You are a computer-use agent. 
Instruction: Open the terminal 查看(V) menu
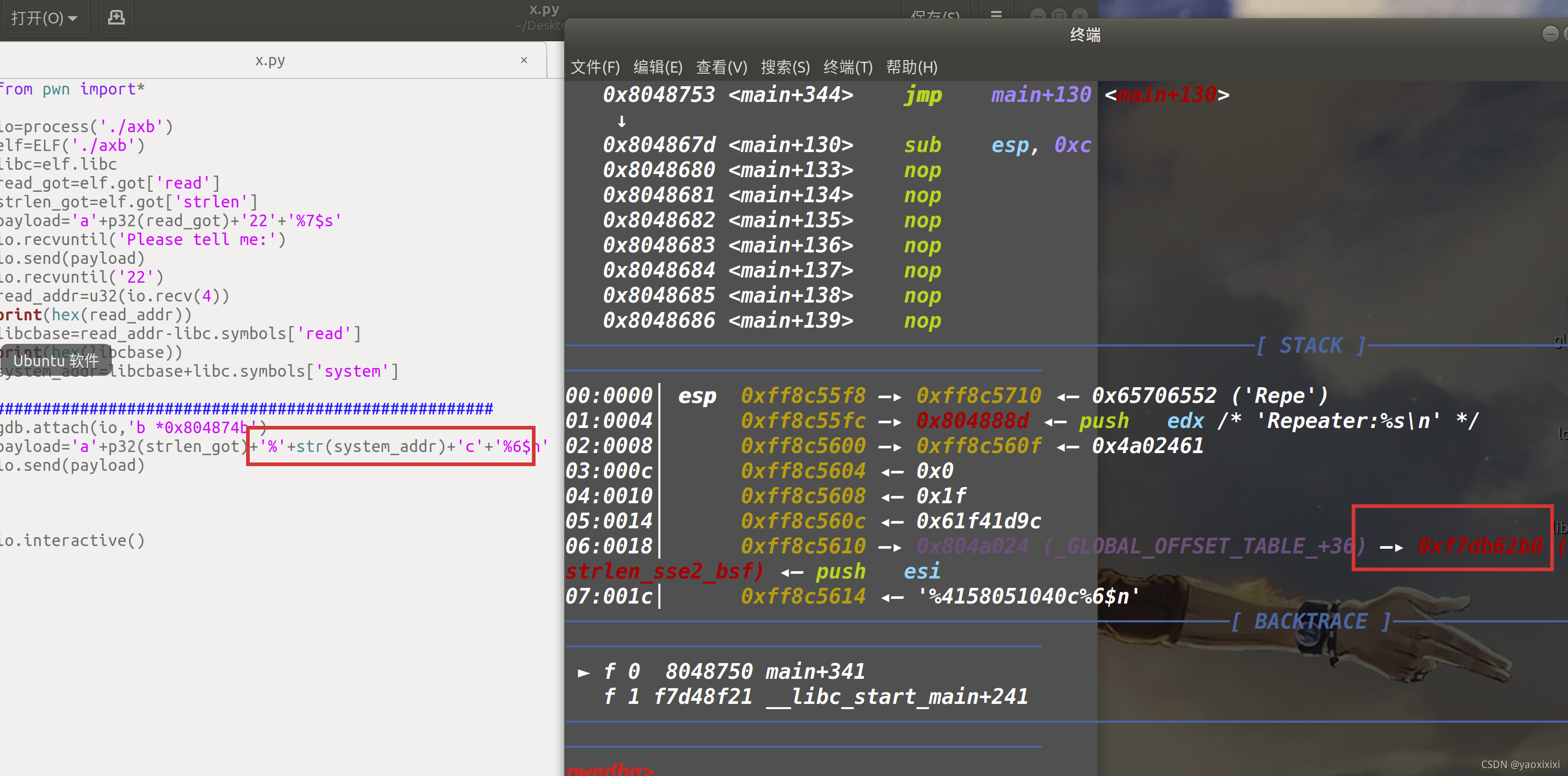click(722, 67)
